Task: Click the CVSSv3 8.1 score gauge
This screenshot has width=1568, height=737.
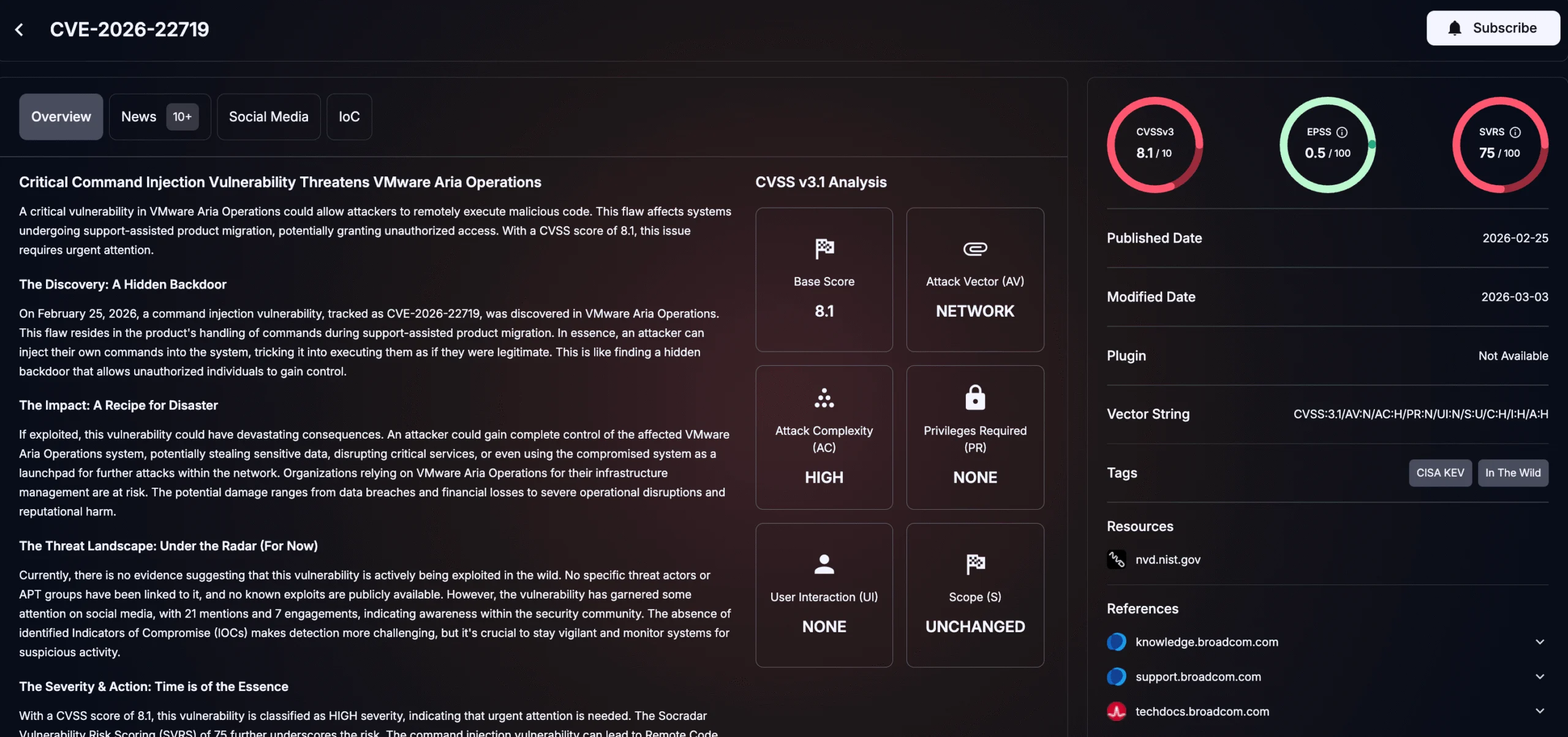Action: pyautogui.click(x=1155, y=145)
